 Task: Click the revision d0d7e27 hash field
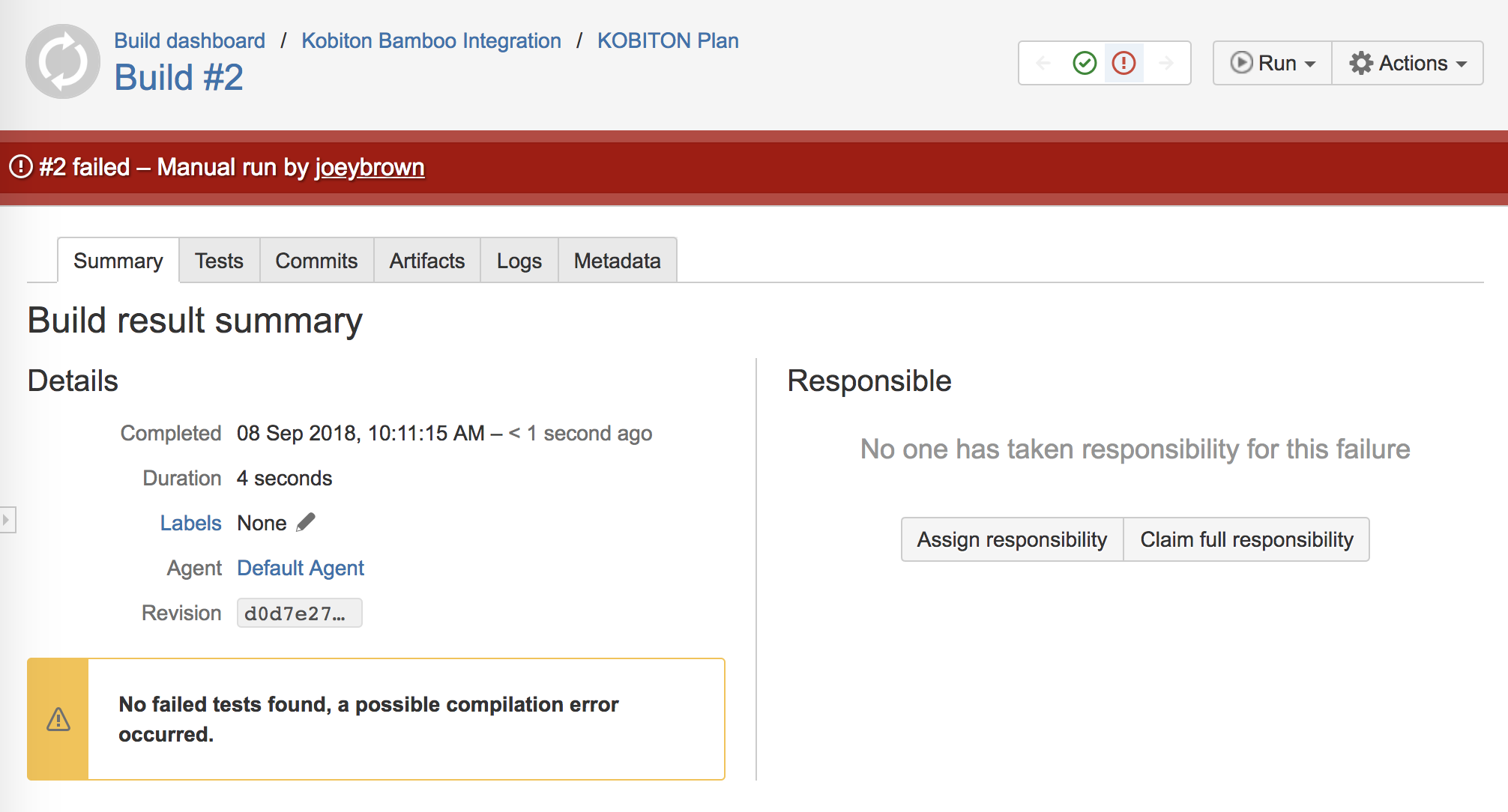point(299,613)
